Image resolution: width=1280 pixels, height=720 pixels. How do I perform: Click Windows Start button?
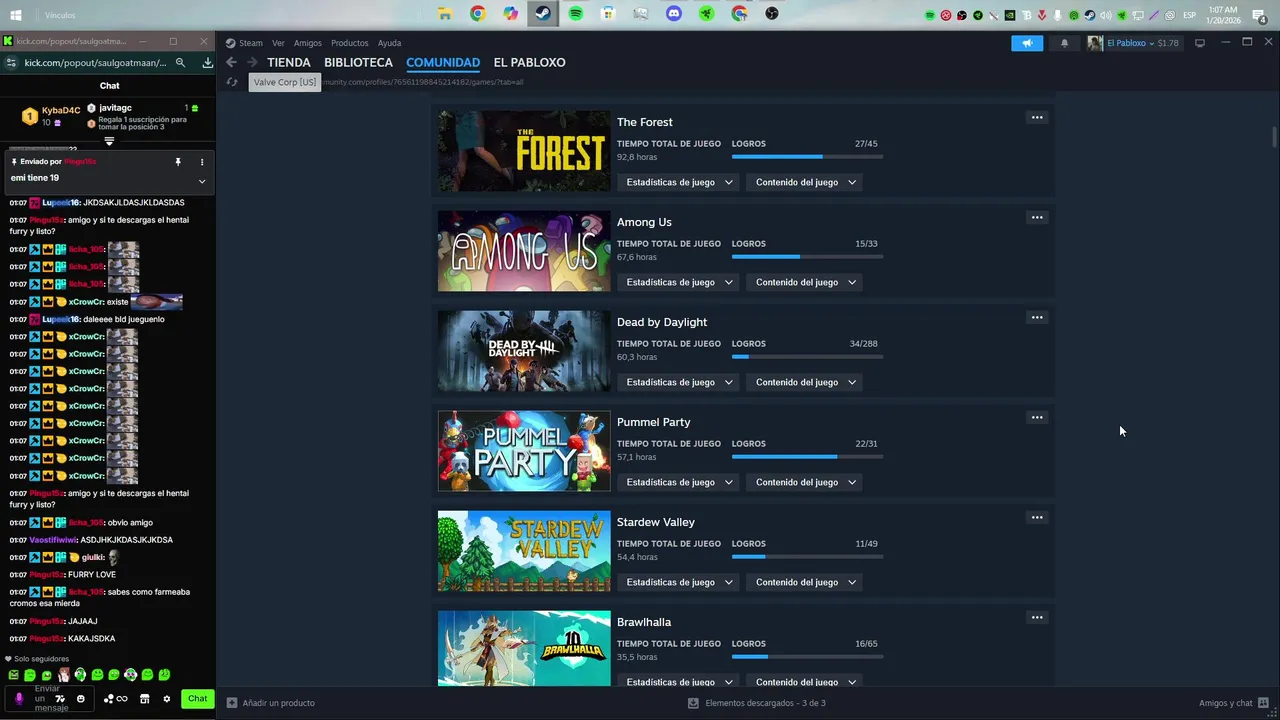pos(16,15)
